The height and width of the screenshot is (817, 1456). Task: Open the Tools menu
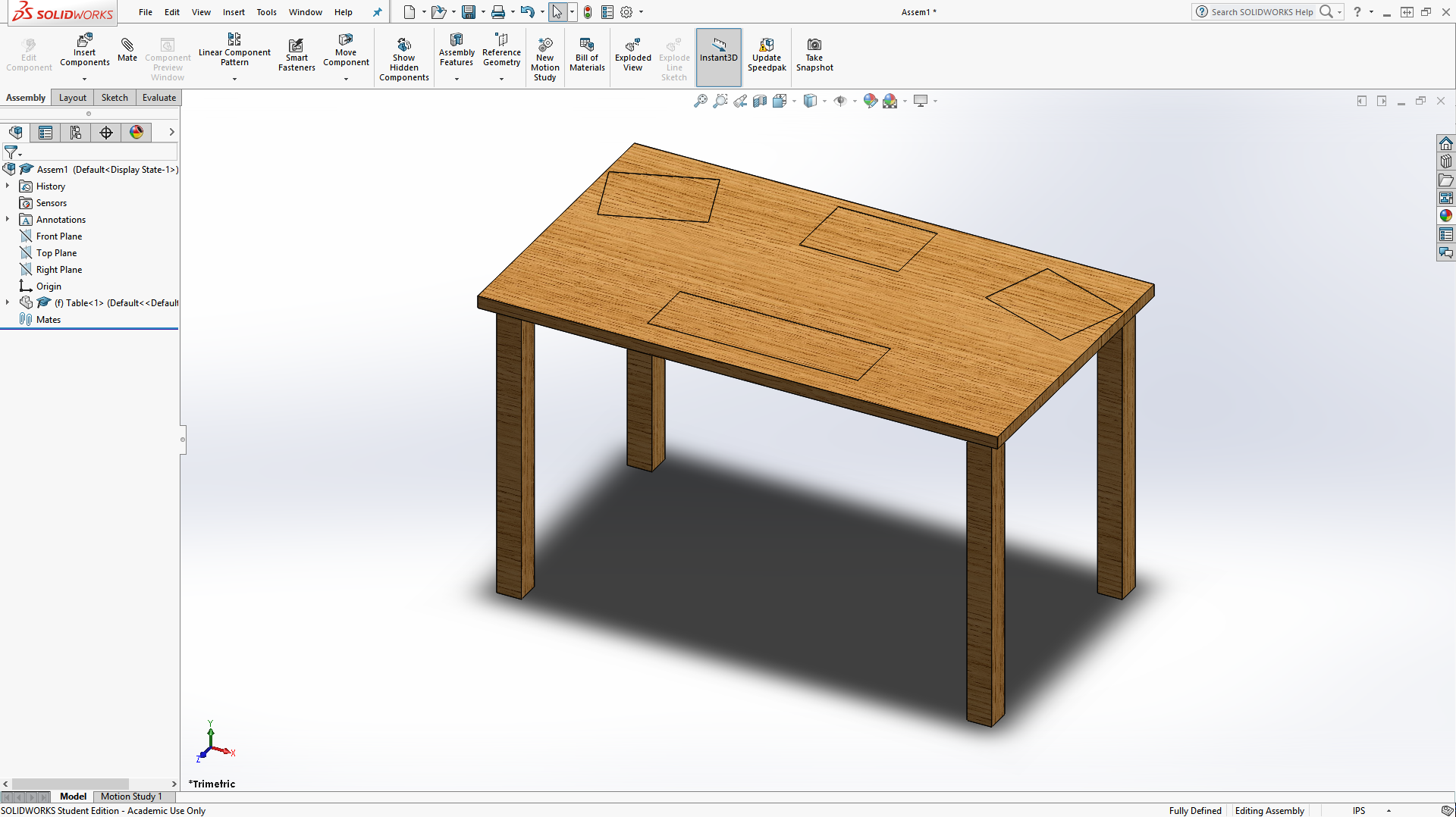point(266,12)
